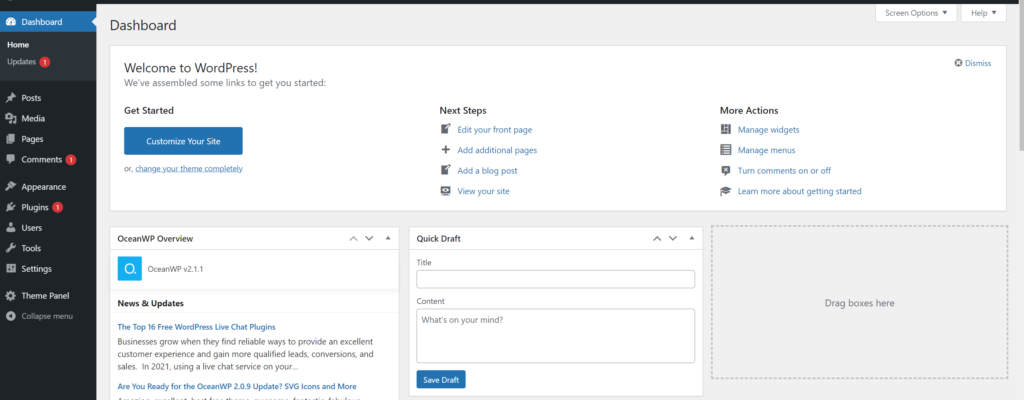The image size is (1024, 400).
Task: Click the pencil icon beside Add a blog post
Action: (x=446, y=171)
